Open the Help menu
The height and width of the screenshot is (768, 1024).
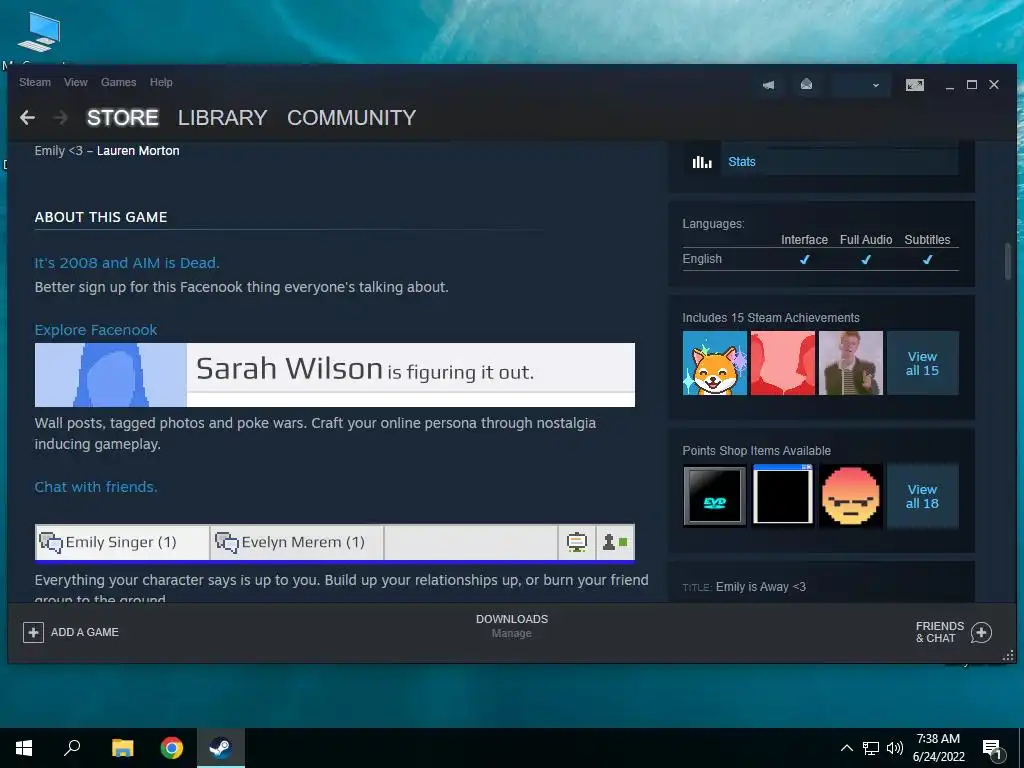(x=161, y=82)
